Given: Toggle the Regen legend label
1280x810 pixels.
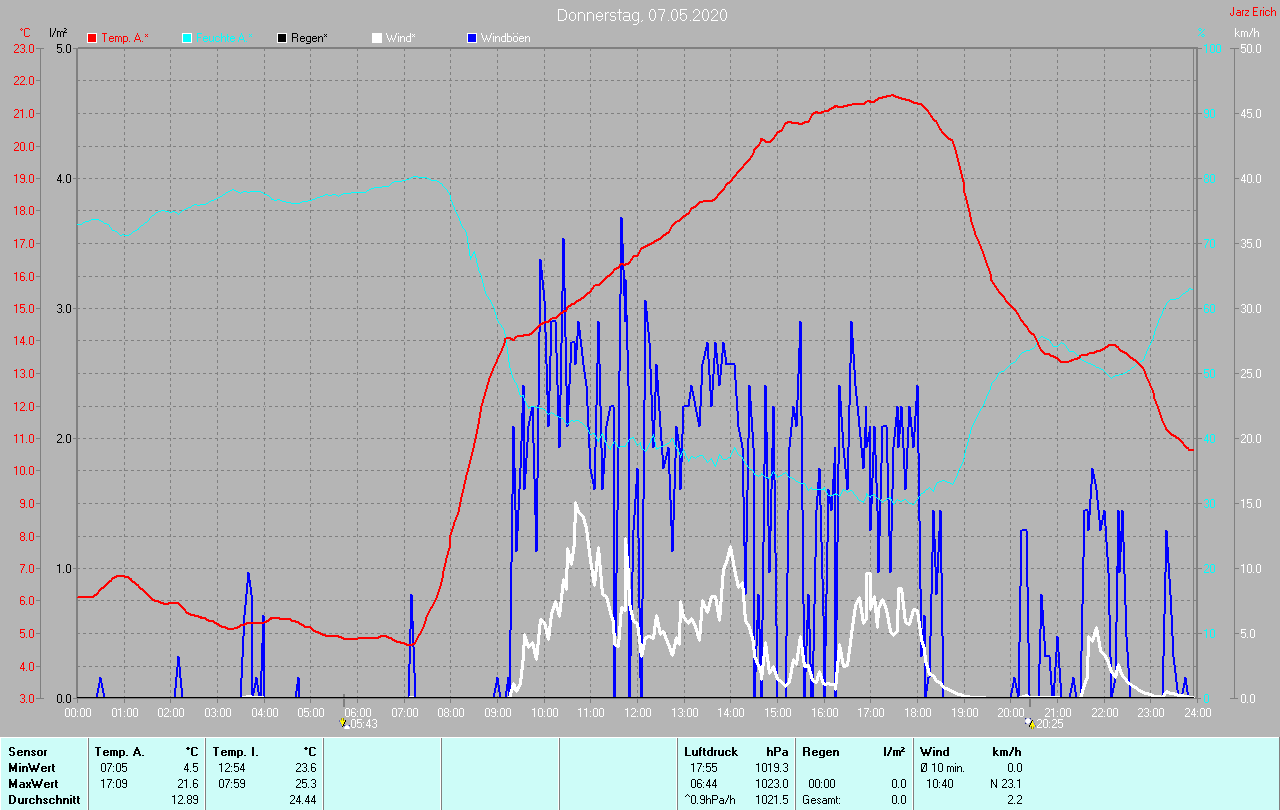Looking at the screenshot, I should [x=310, y=38].
